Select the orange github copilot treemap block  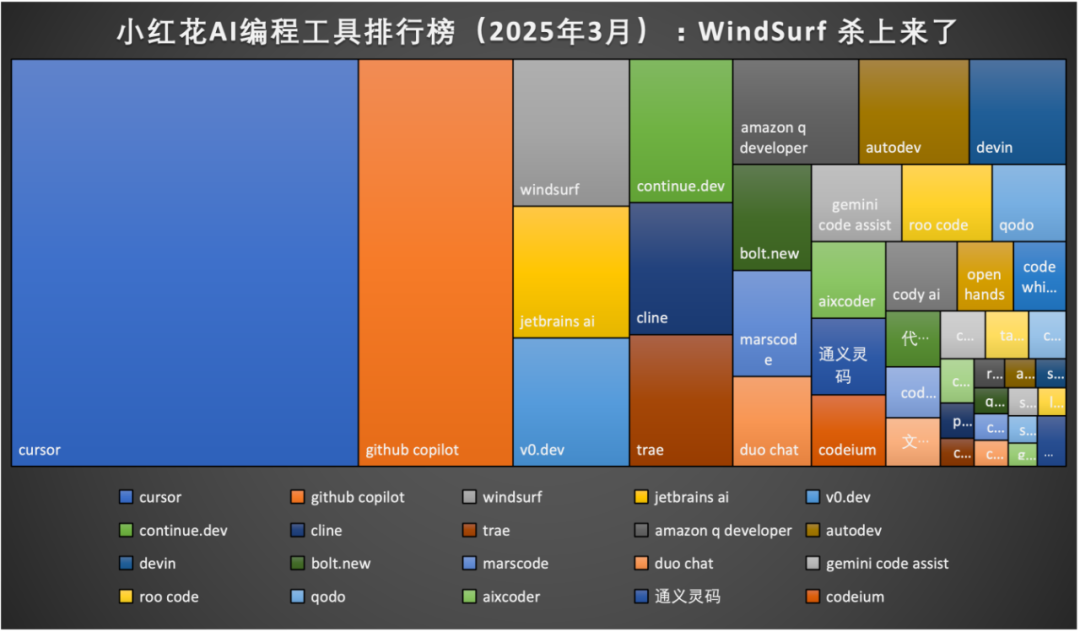(x=435, y=262)
